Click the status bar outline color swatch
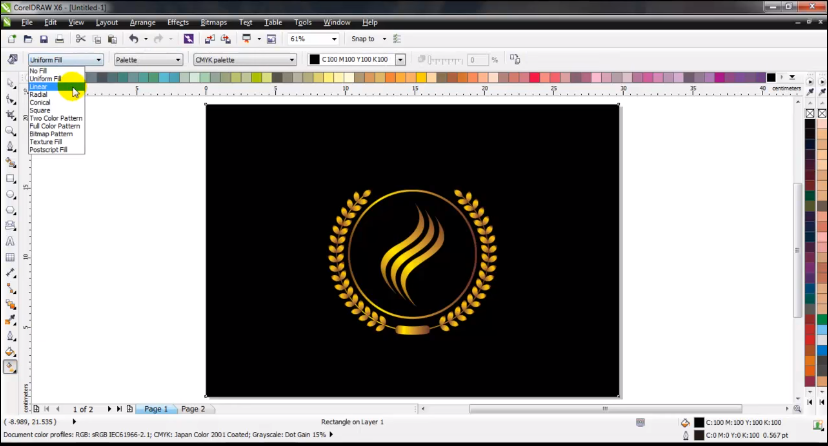 (x=699, y=435)
